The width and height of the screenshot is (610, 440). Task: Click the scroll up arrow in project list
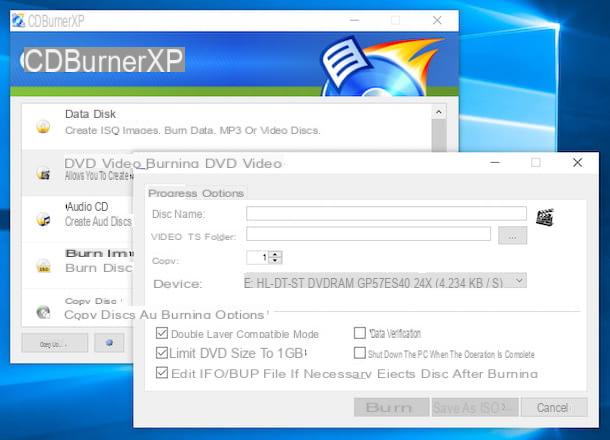click(439, 112)
